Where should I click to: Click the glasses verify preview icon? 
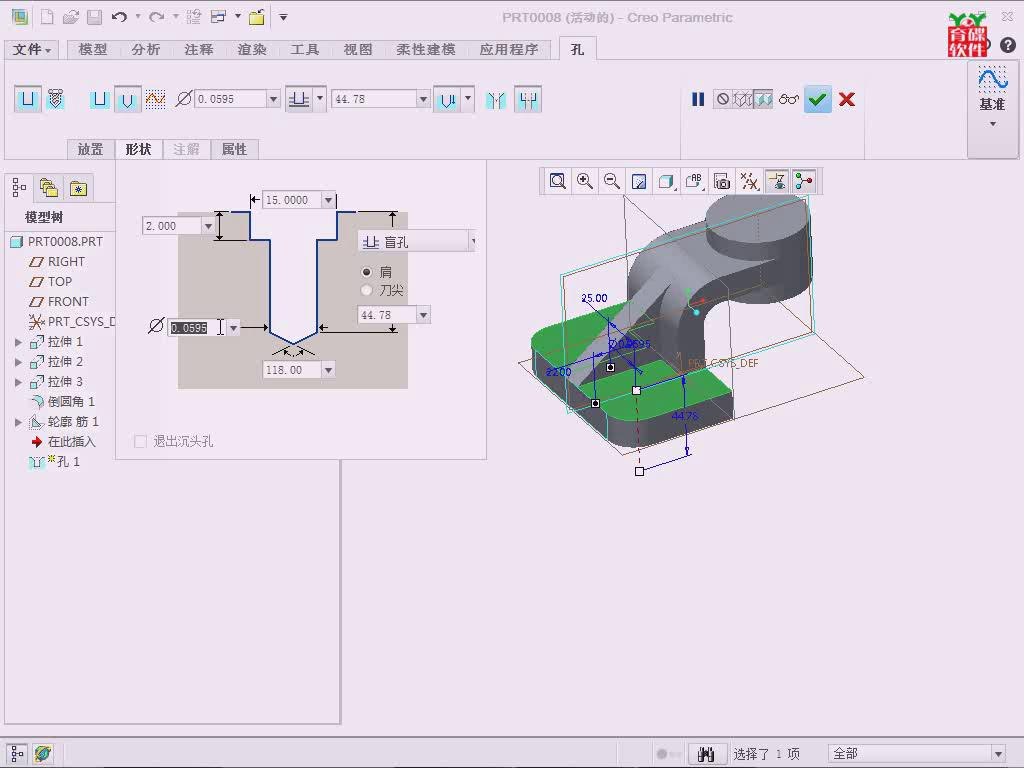click(789, 99)
